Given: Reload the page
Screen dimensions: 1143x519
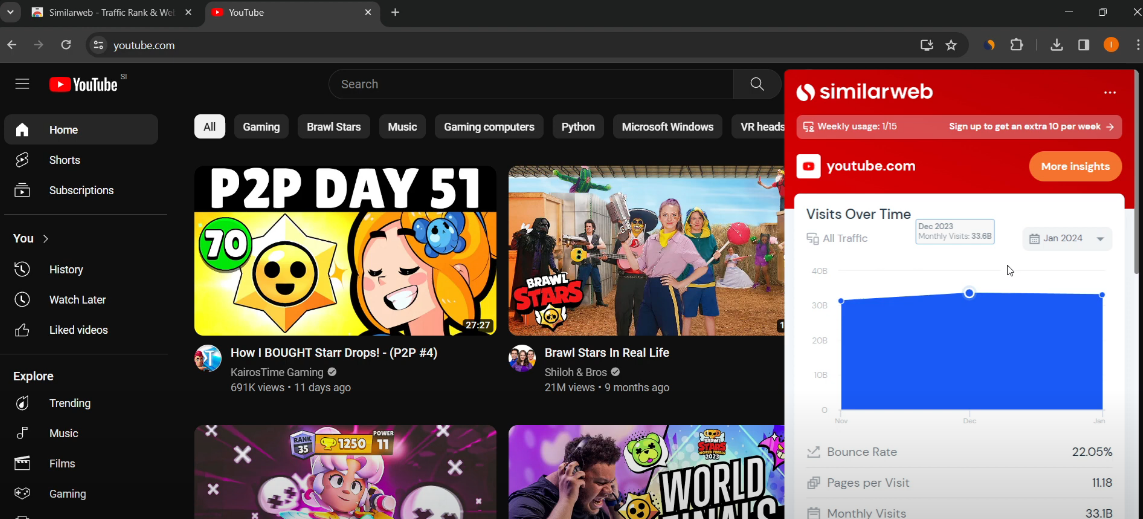Looking at the screenshot, I should pos(66,45).
